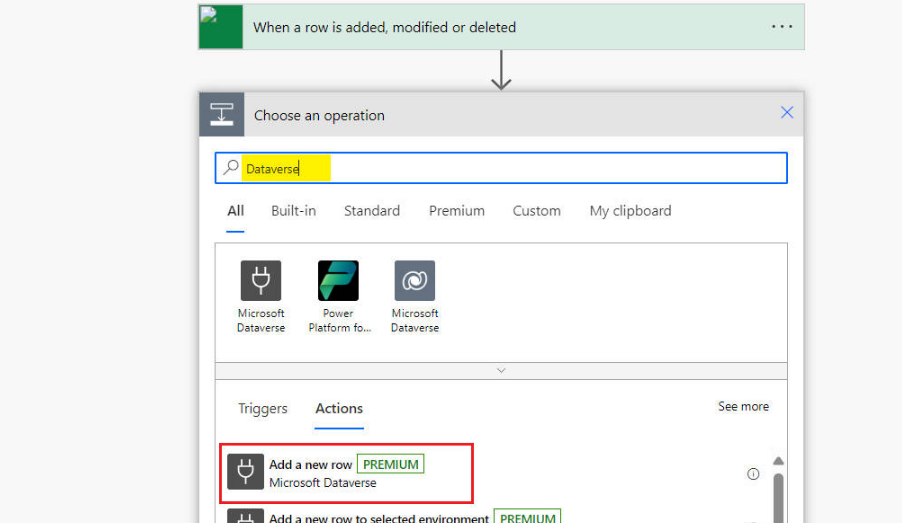Open the trigger step's three-dot menu

[x=781, y=27]
